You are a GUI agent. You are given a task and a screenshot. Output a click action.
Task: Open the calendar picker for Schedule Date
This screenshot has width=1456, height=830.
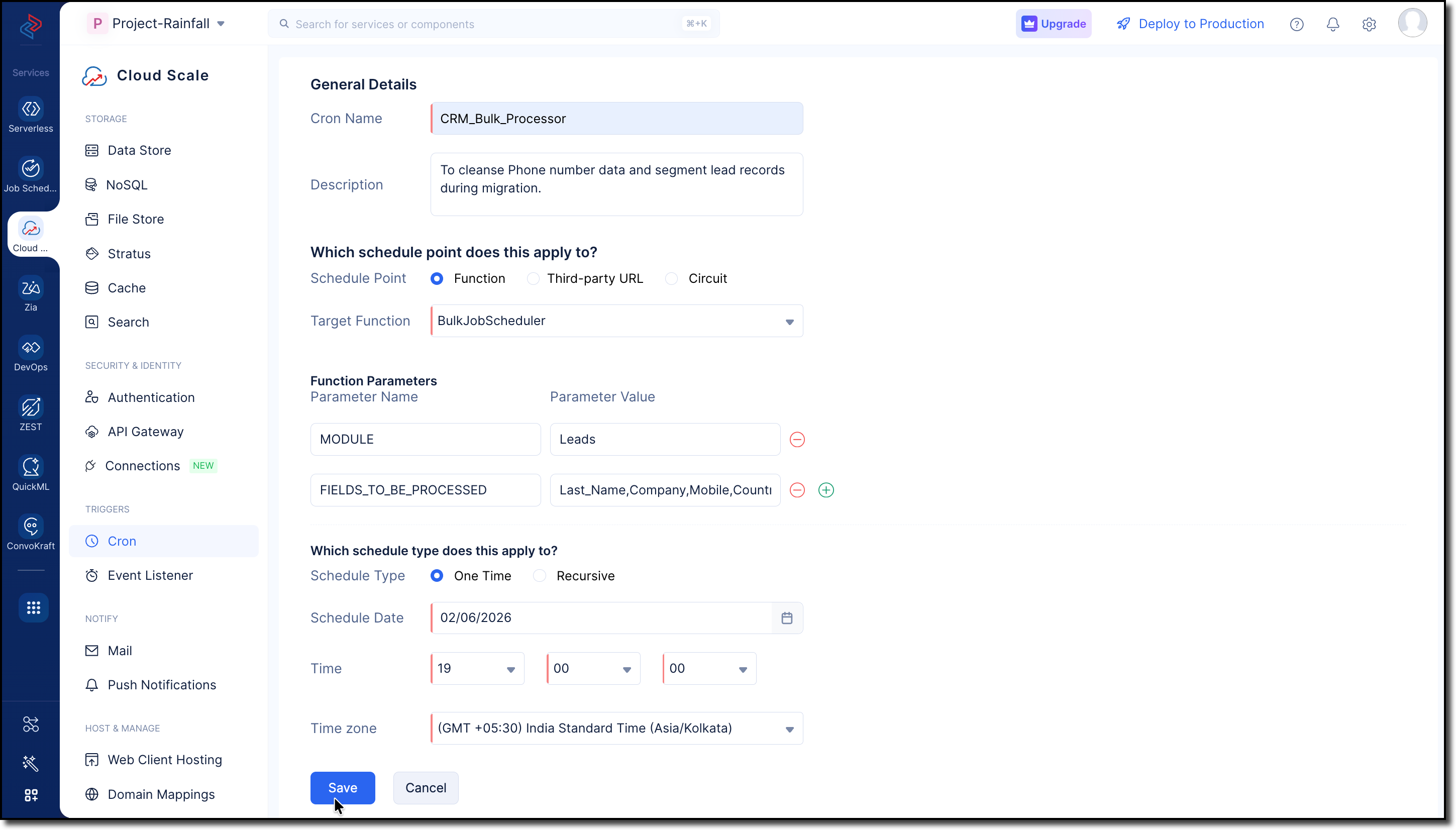click(x=786, y=618)
